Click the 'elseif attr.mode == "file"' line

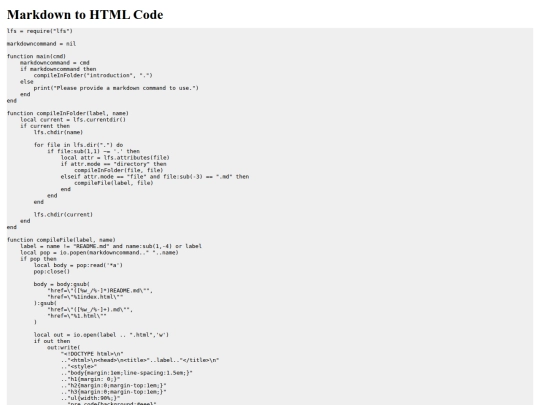(x=155, y=177)
